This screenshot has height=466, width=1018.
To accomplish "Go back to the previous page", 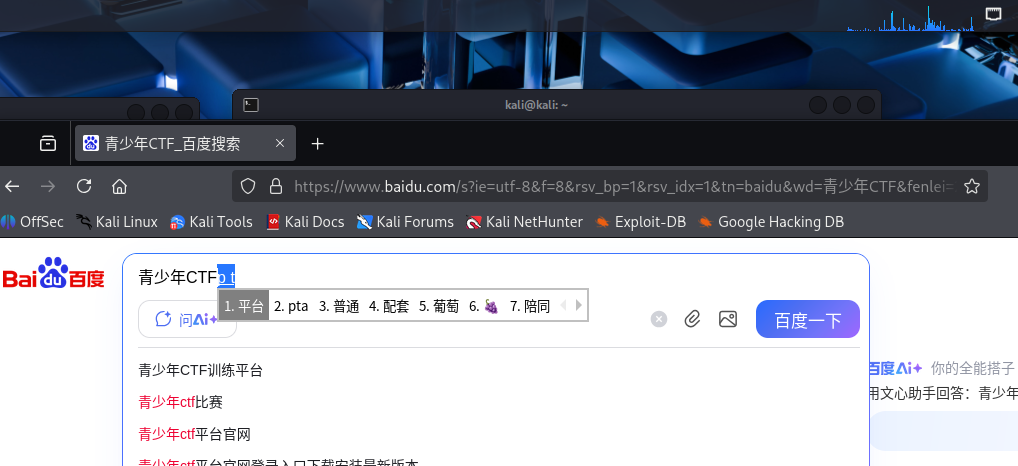I will pyautogui.click(x=13, y=186).
